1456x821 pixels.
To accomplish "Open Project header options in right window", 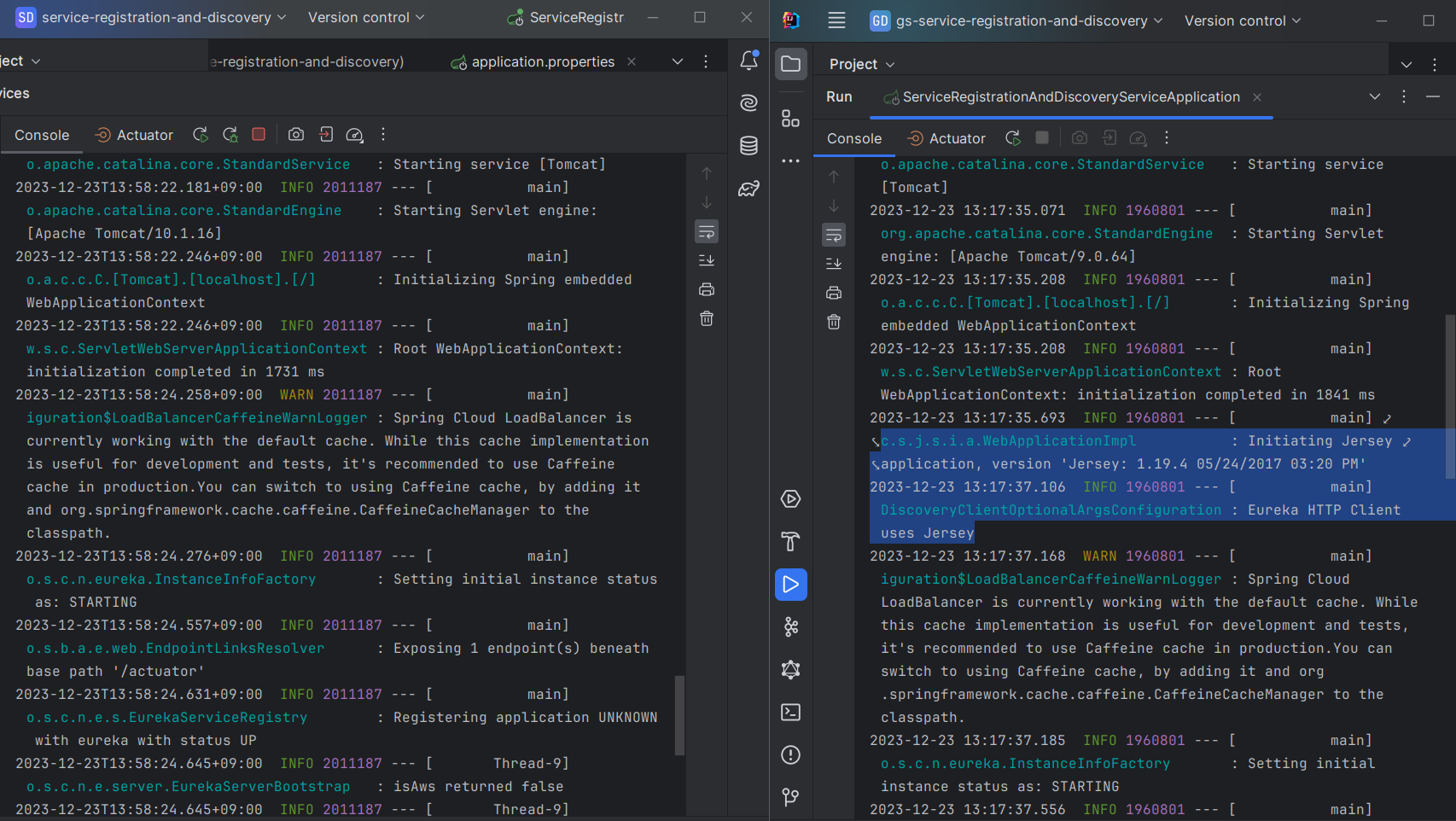I will (1435, 65).
